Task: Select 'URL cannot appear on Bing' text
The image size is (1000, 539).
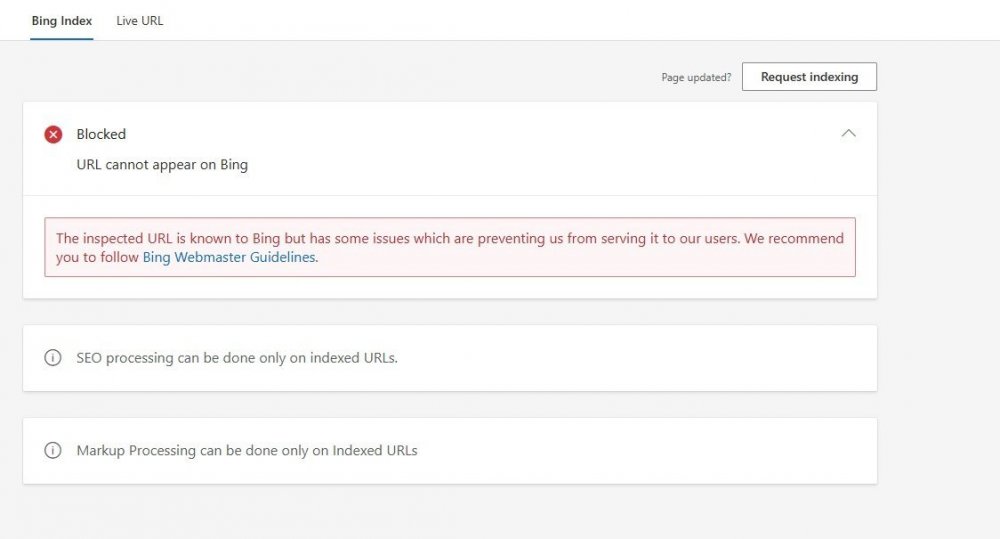Action: [162, 165]
